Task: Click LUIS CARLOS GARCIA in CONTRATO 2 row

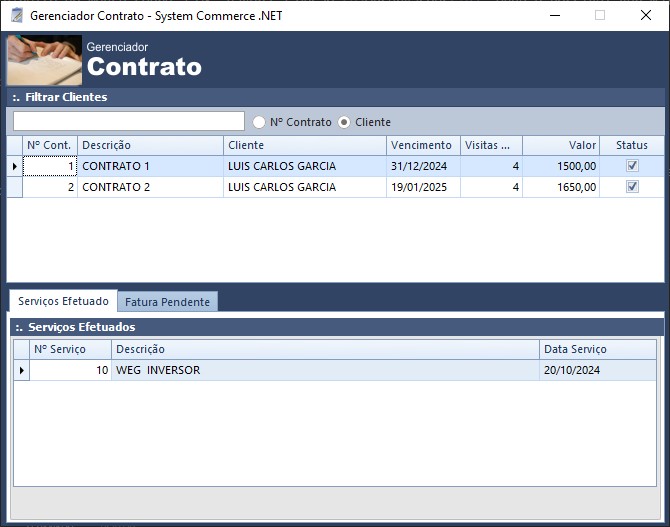Action: pos(305,187)
